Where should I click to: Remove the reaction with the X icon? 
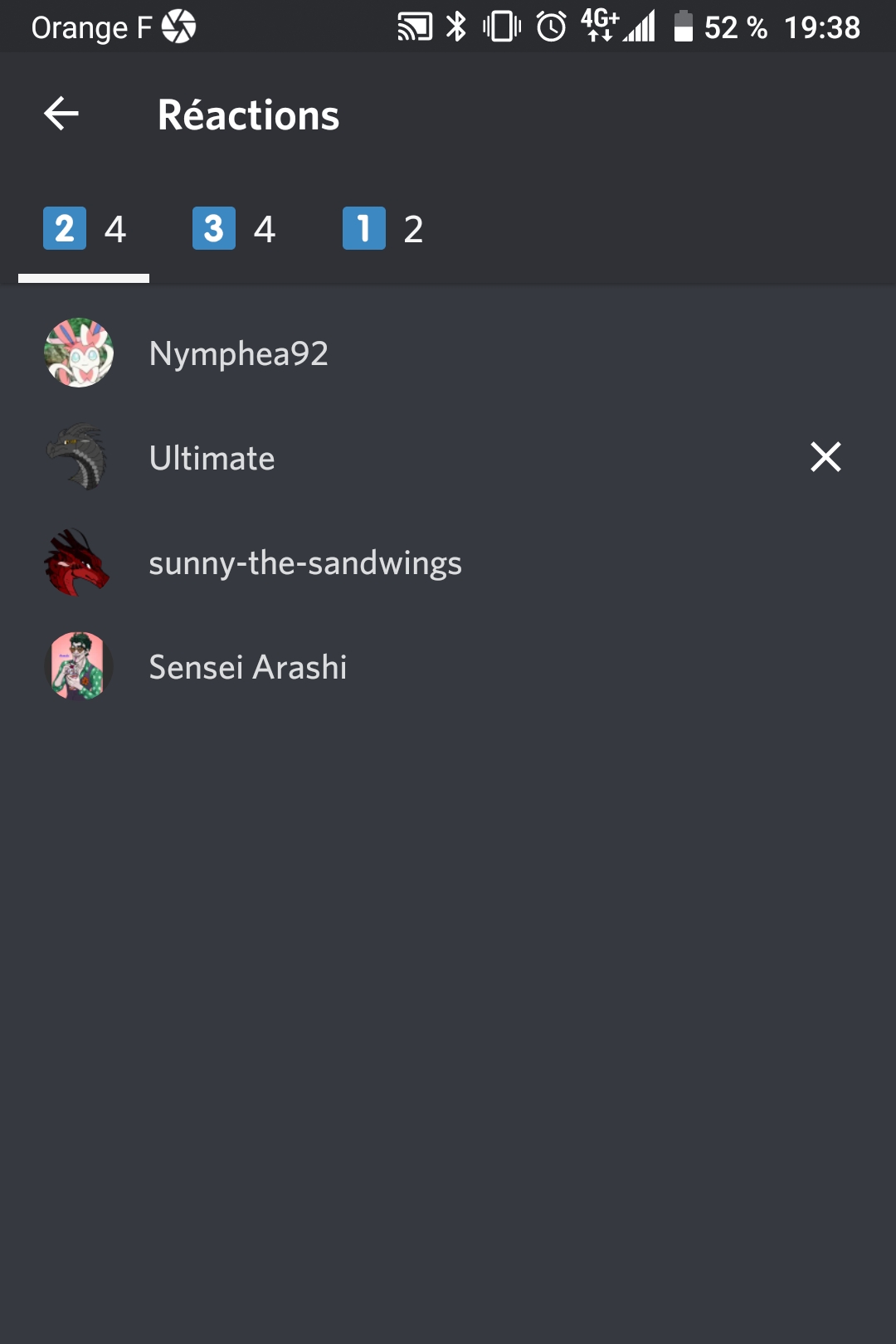825,457
